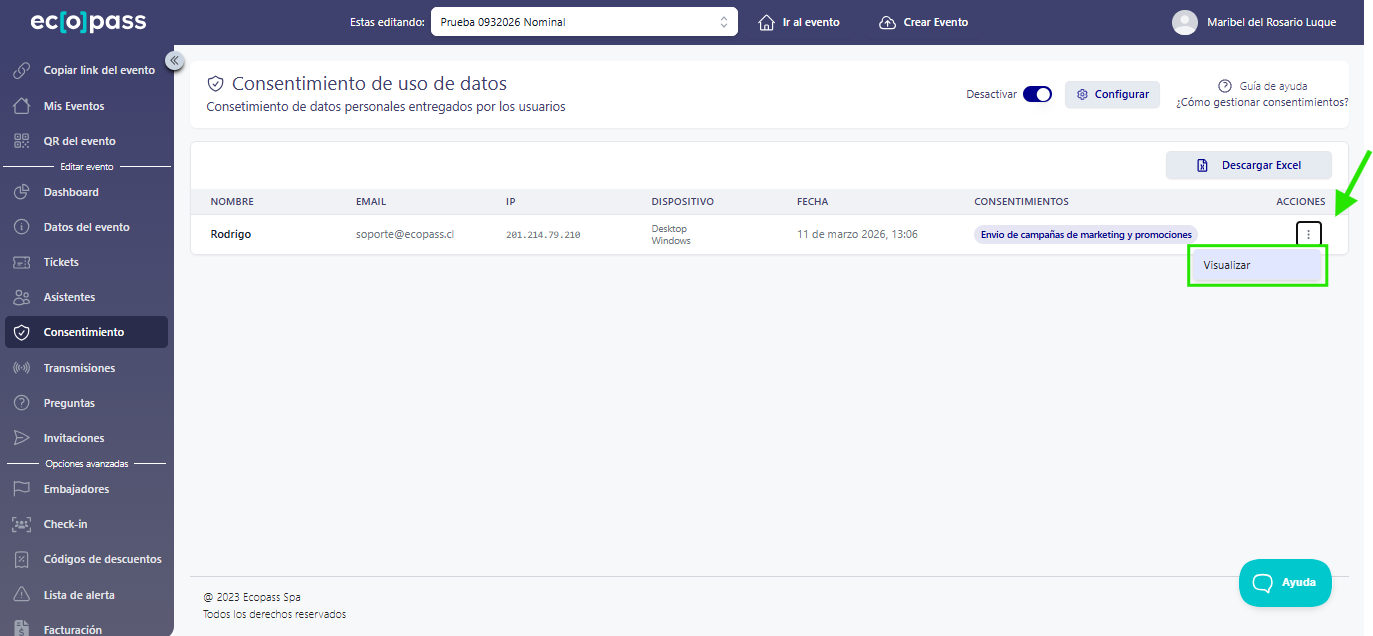Click Descargar Excel button
This screenshot has height=636, width=1373.
point(1249,165)
